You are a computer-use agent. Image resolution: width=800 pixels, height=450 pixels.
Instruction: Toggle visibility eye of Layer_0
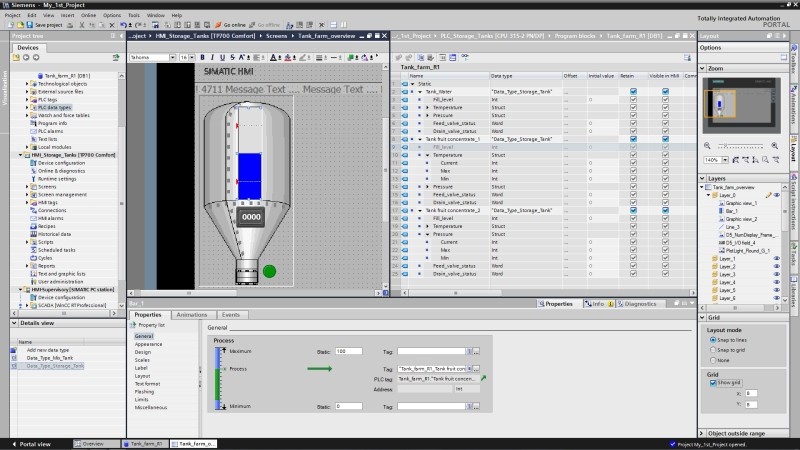tap(777, 195)
